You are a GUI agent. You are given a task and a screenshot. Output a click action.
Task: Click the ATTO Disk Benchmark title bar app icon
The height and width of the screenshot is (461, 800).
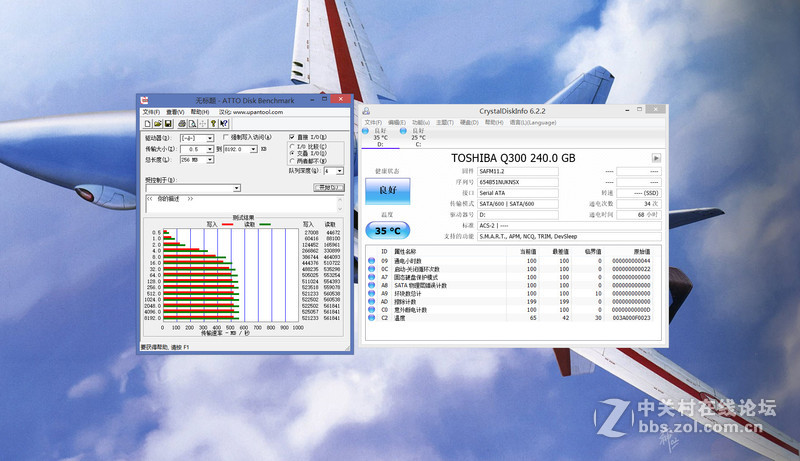[x=144, y=100]
